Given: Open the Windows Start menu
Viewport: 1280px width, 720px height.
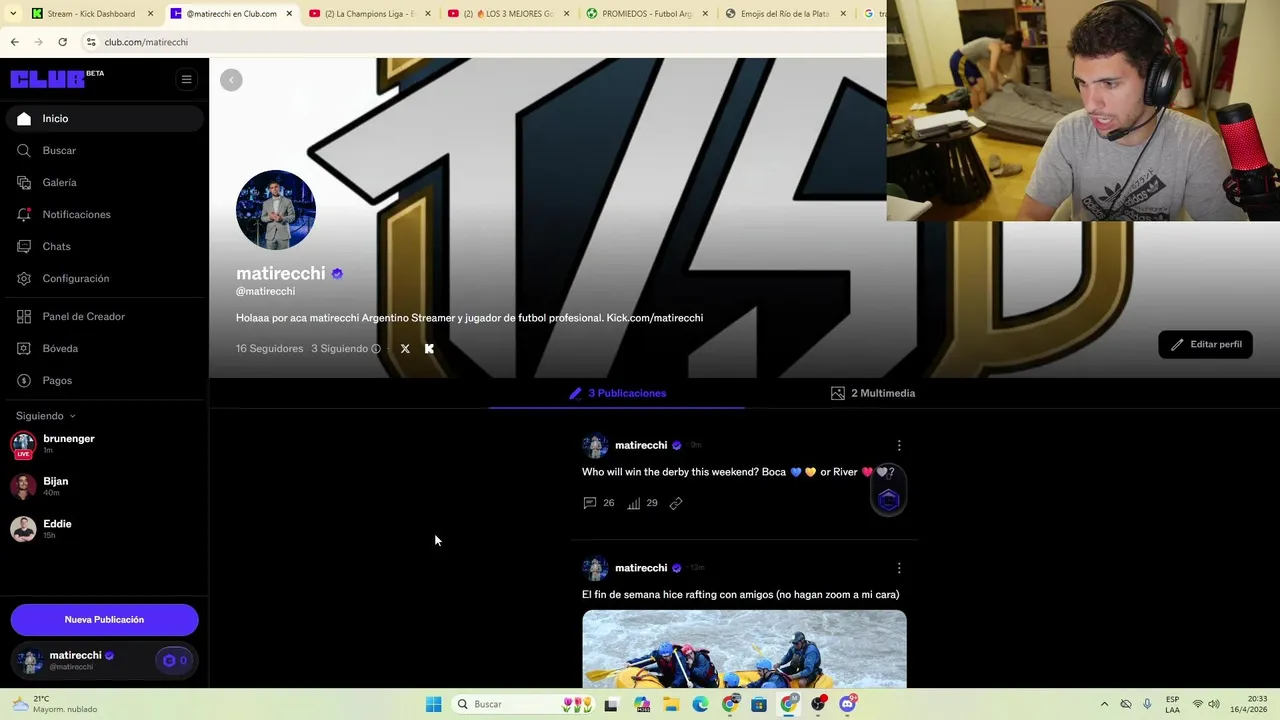Looking at the screenshot, I should [x=433, y=704].
